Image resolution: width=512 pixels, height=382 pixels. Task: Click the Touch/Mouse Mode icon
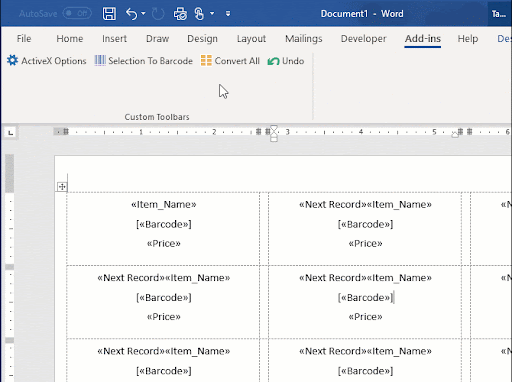pyautogui.click(x=199, y=14)
